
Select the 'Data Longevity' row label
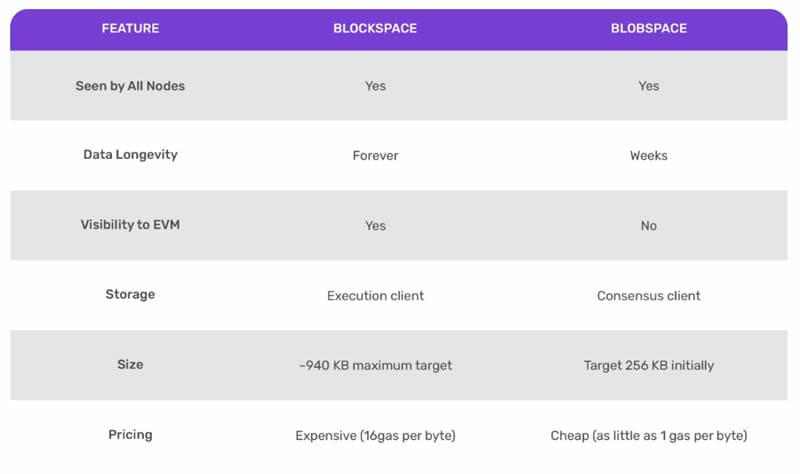[130, 155]
